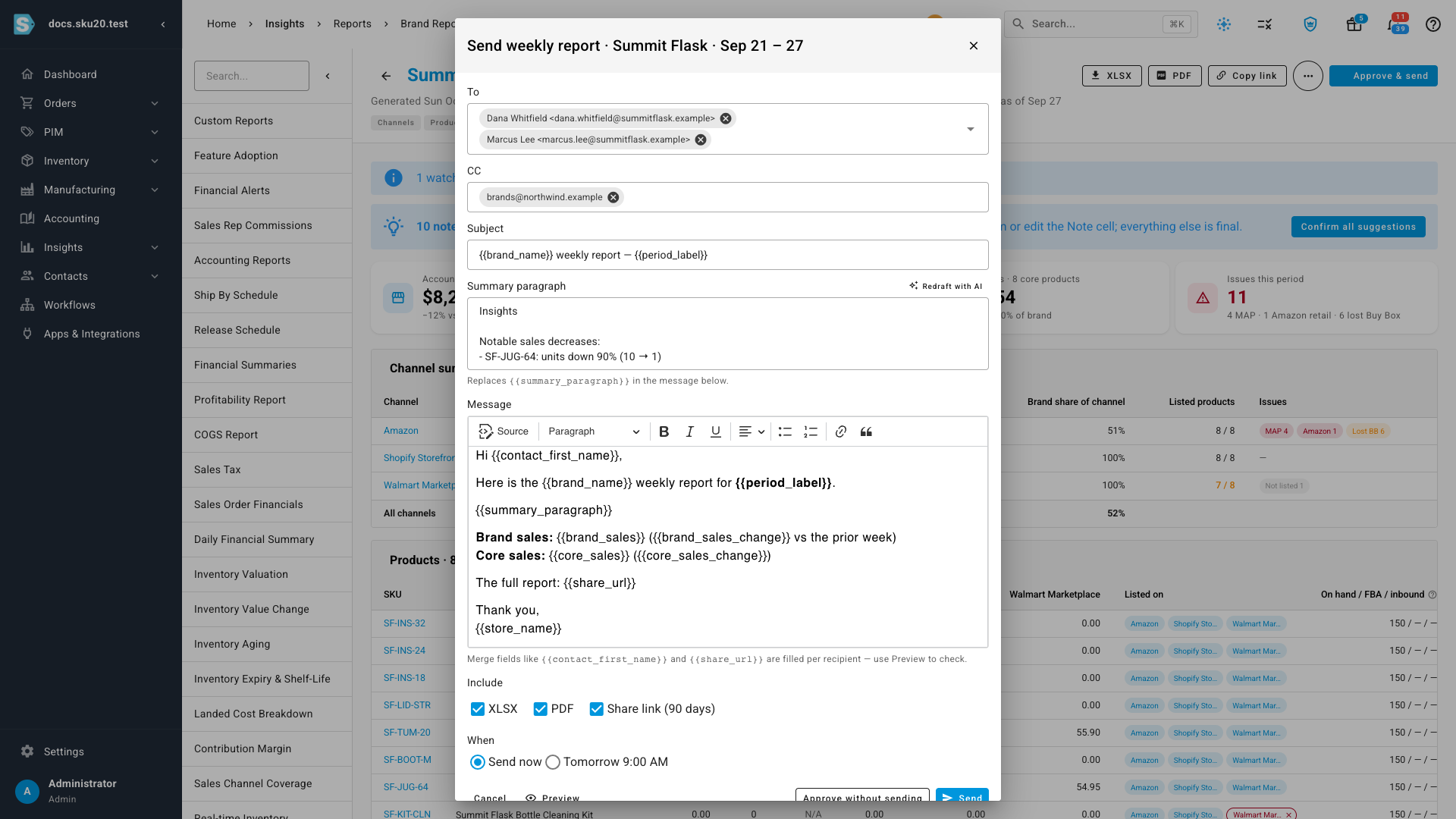This screenshot has height=819, width=1456.
Task: Close the Send weekly report dialog
Action: [974, 45]
